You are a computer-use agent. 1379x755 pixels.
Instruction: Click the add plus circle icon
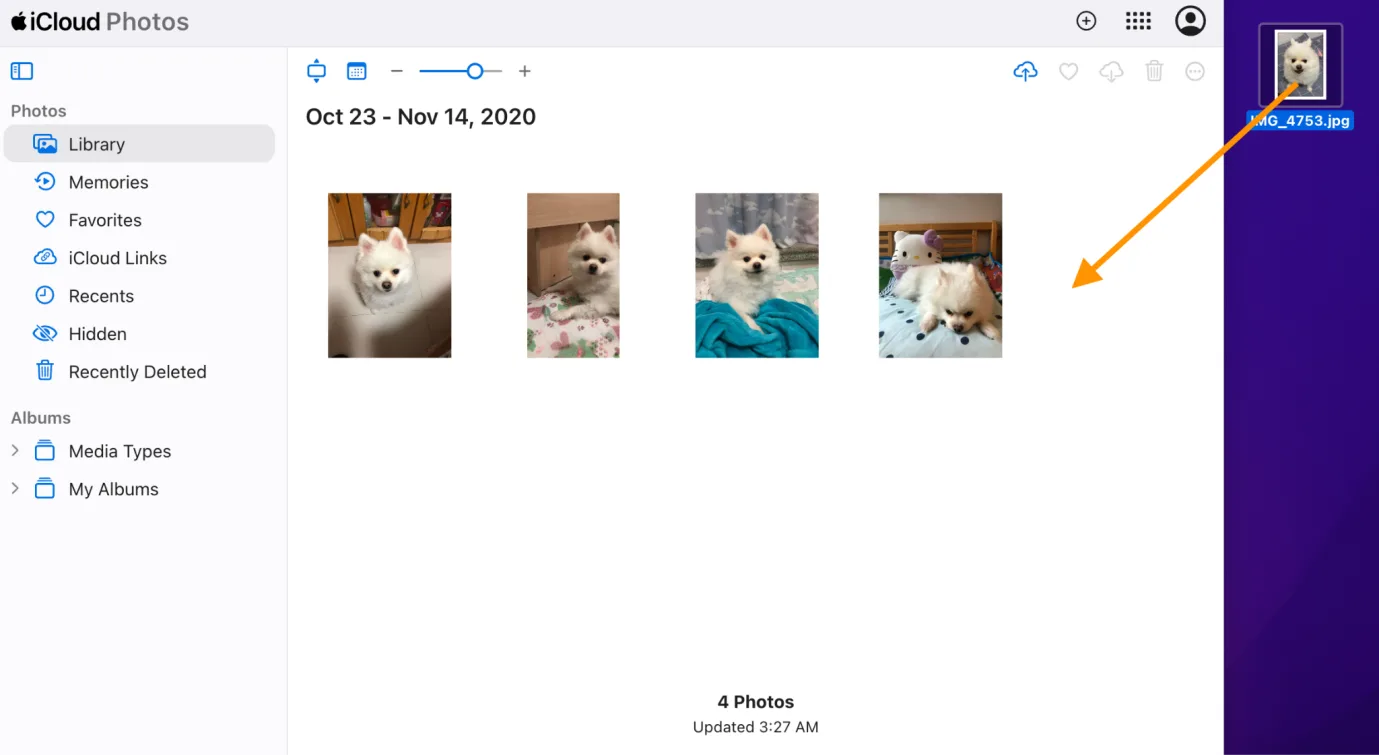click(x=1086, y=21)
